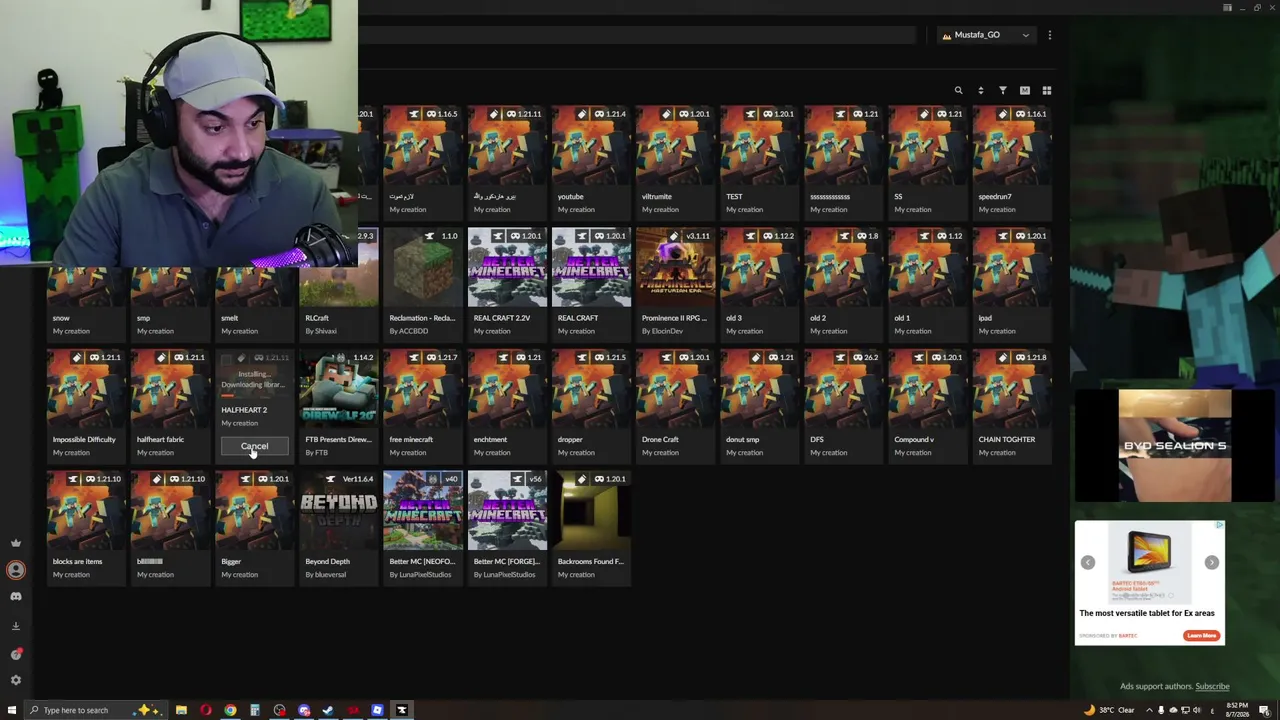1280x720 pixels.
Task: Launch Opera from the taskbar
Action: 206,710
